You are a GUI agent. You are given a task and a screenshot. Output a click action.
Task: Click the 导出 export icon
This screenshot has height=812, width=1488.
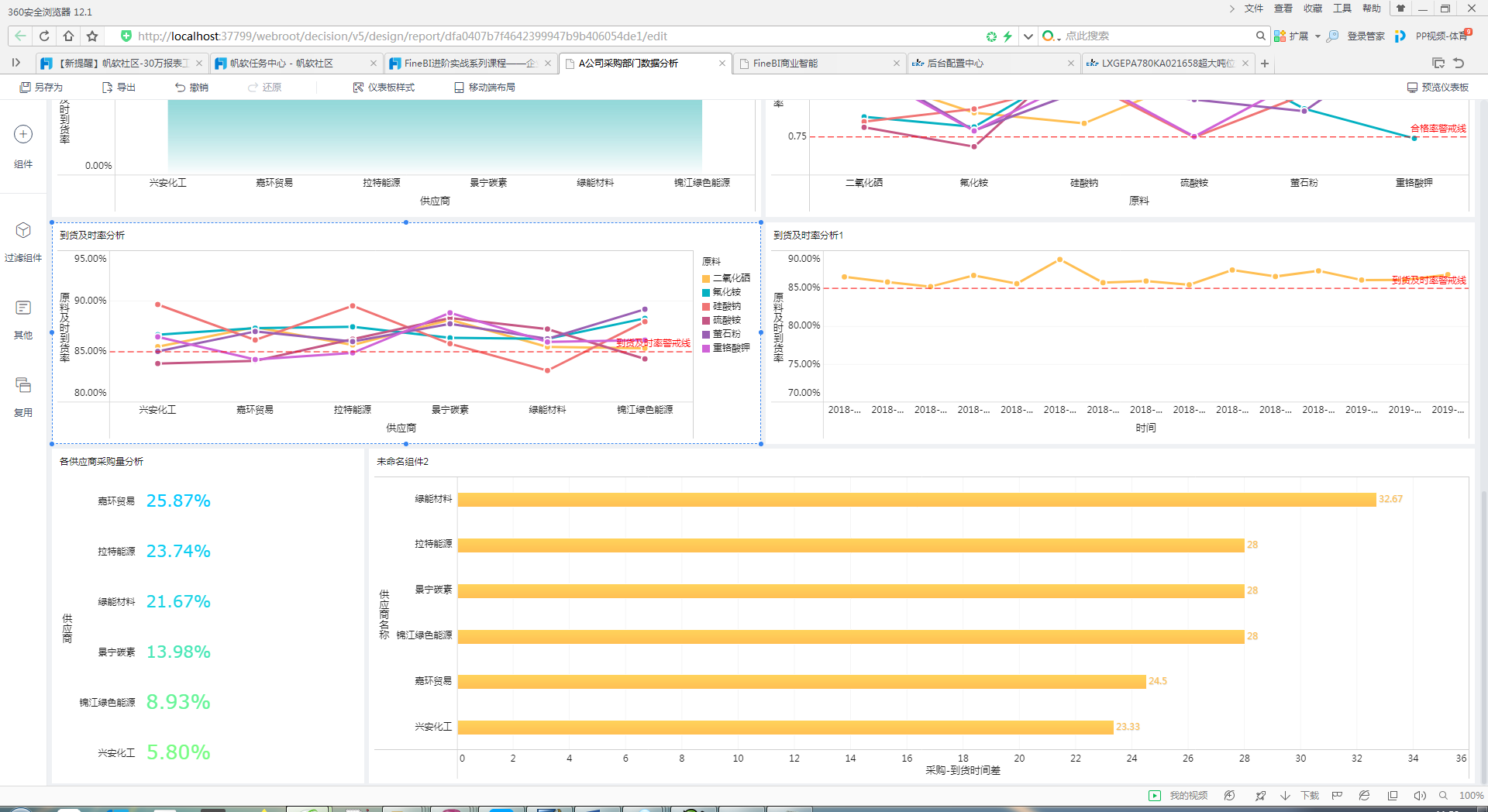pyautogui.click(x=108, y=88)
